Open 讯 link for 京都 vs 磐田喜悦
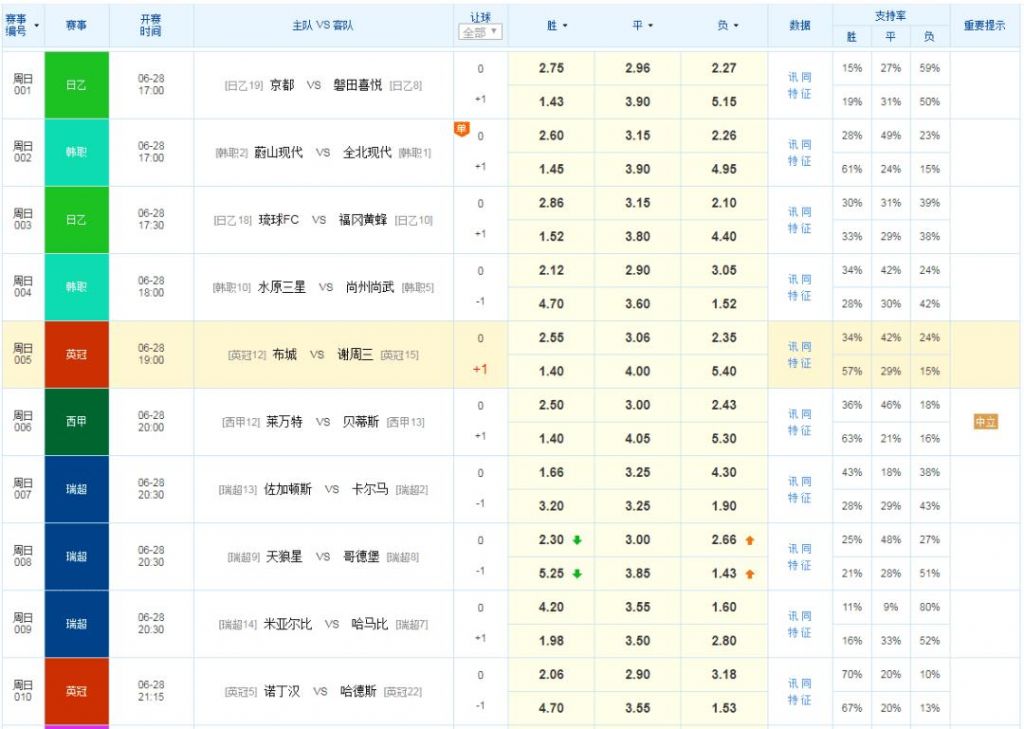The width and height of the screenshot is (1024, 729). point(793,77)
